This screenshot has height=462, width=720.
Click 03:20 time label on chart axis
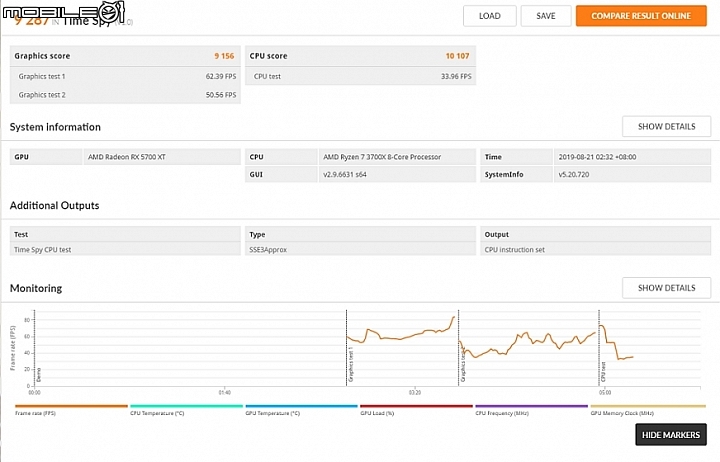(x=415, y=393)
